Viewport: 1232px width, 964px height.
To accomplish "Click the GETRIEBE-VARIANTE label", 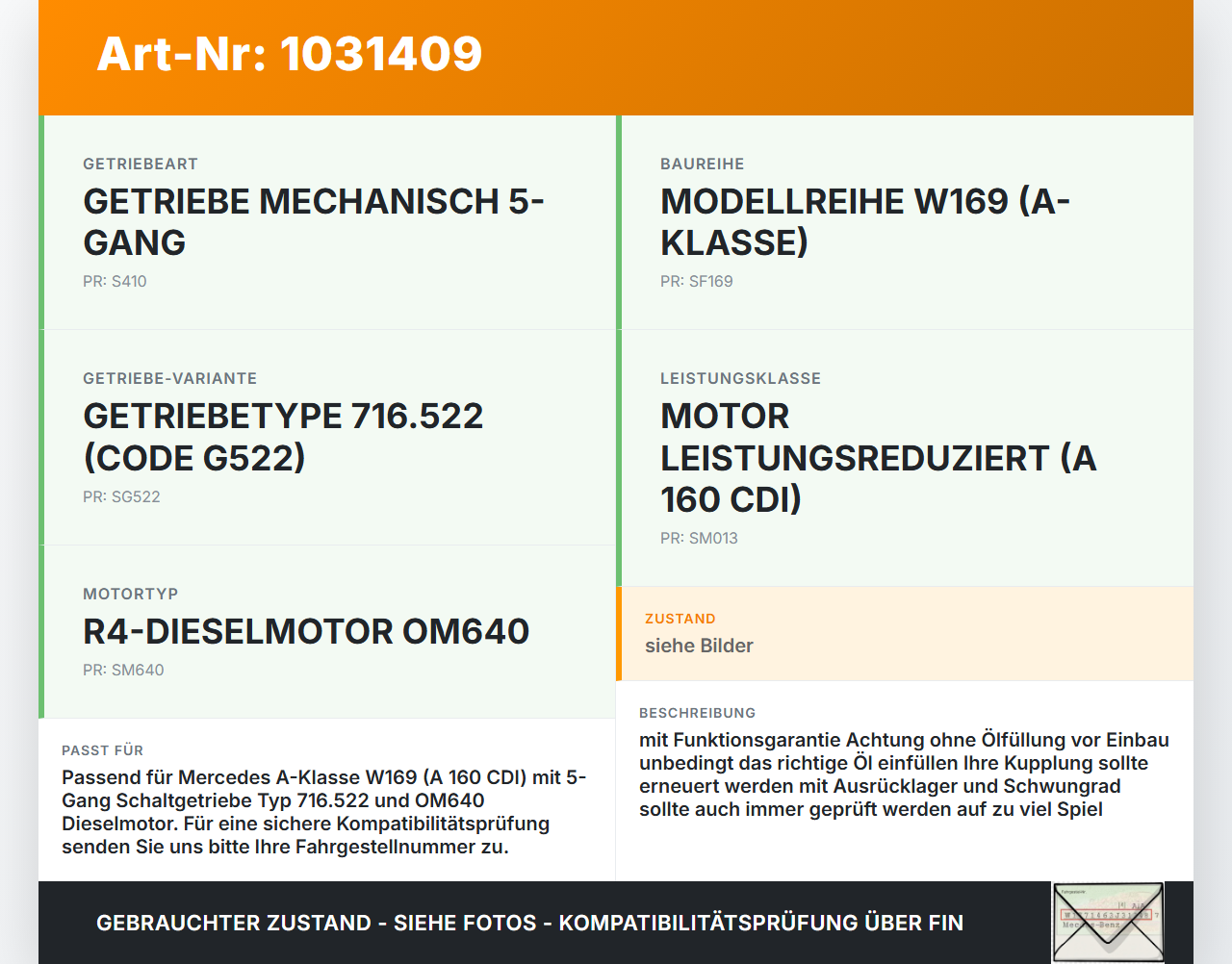I will [x=170, y=378].
